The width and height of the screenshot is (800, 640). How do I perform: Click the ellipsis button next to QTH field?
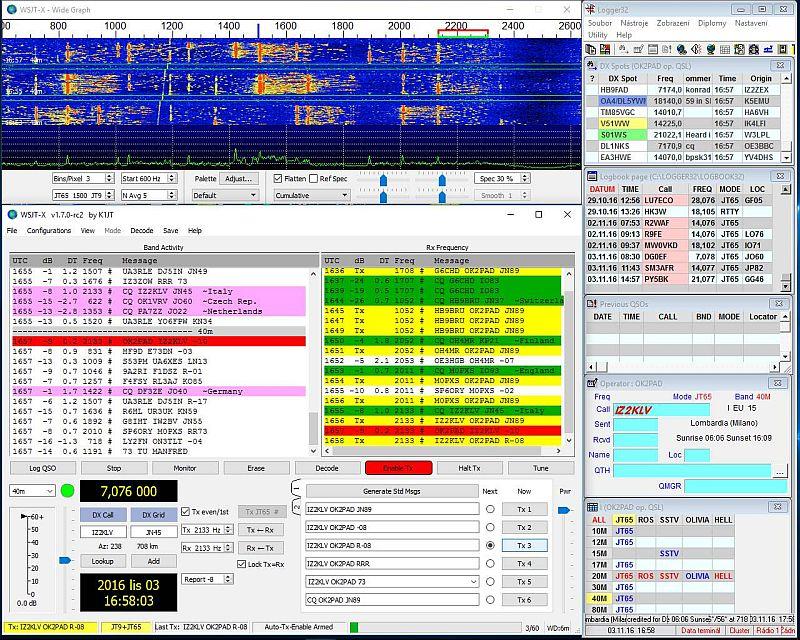click(779, 472)
